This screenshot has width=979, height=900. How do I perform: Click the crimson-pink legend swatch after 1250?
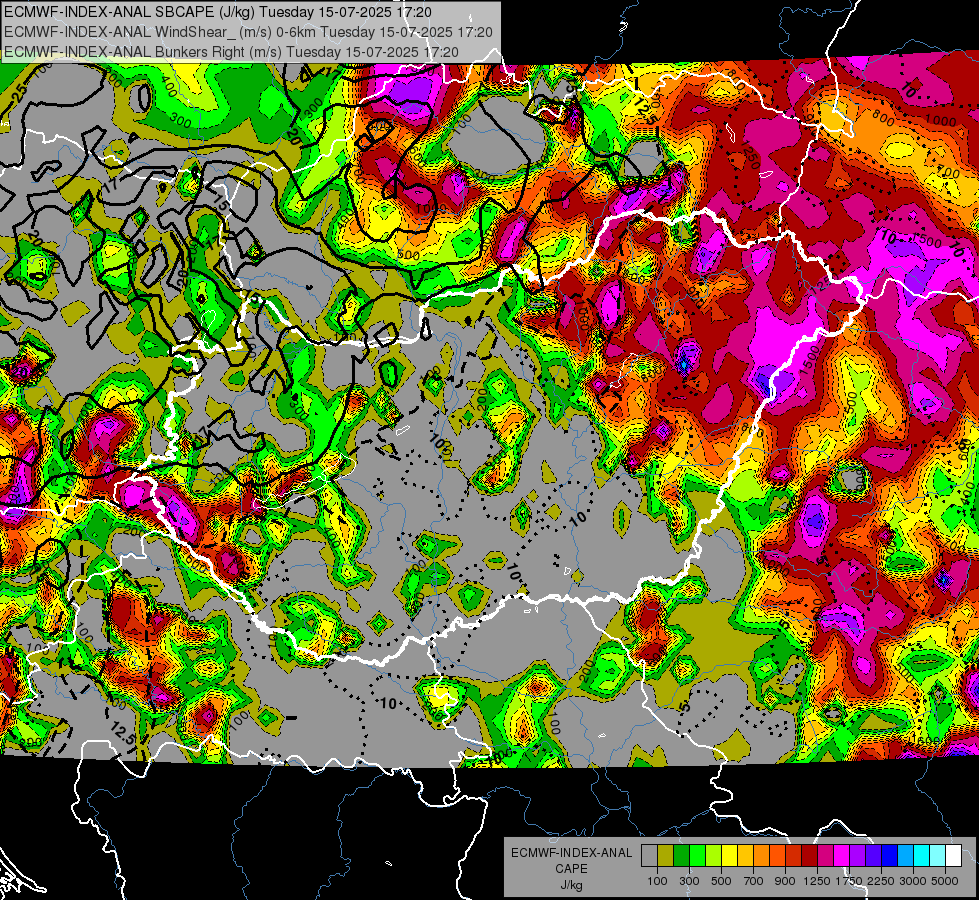click(x=825, y=855)
